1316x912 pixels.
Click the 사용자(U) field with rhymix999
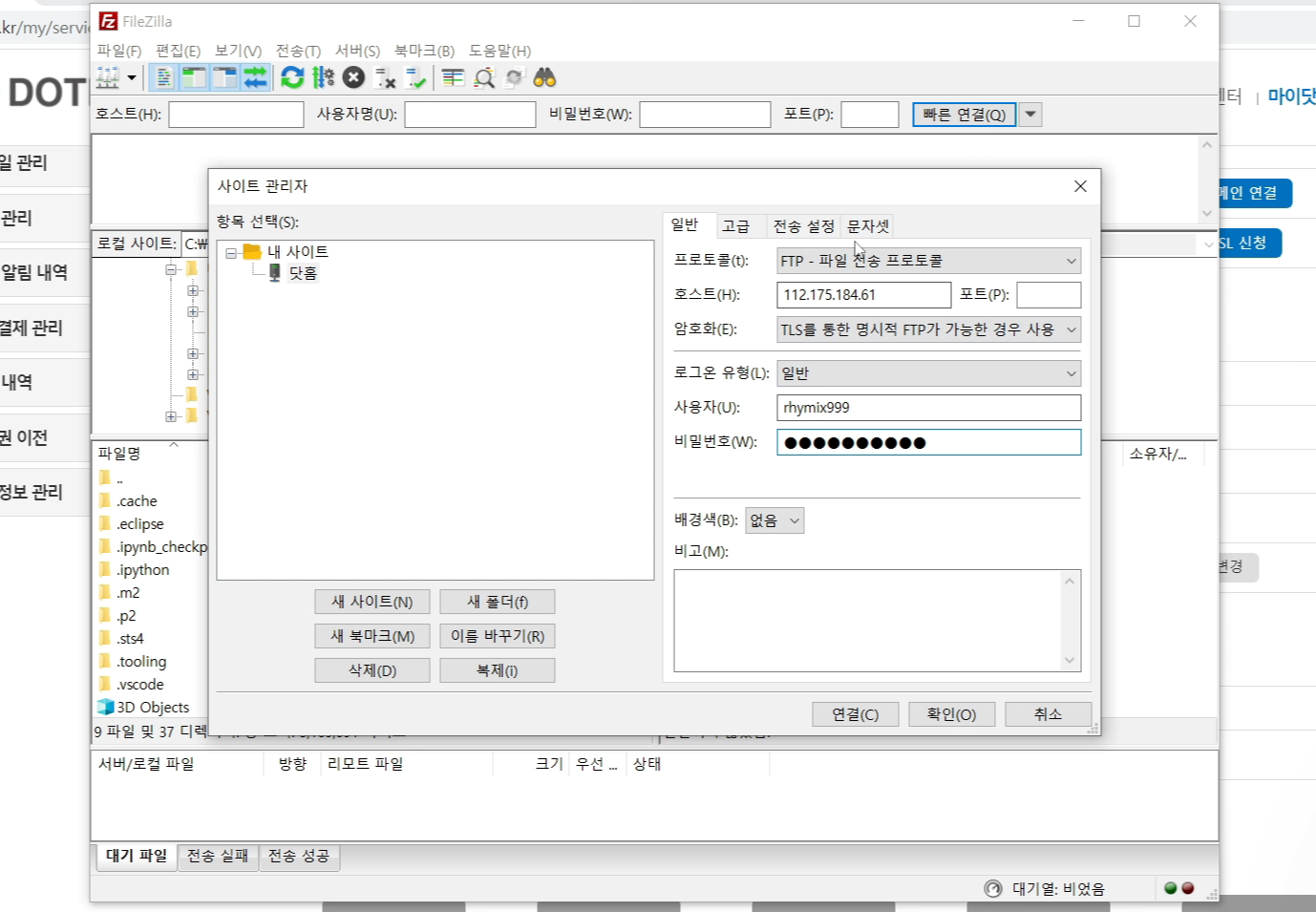click(x=929, y=408)
